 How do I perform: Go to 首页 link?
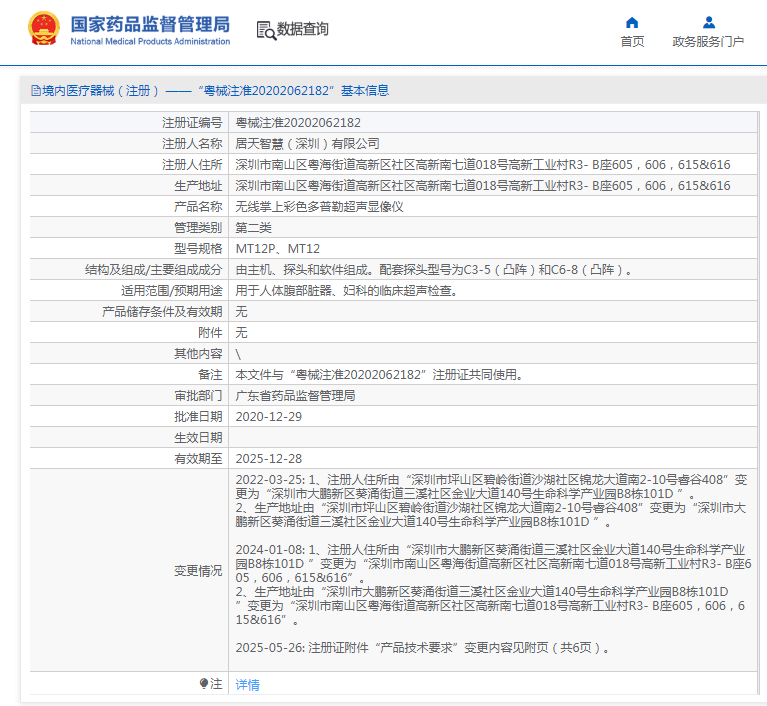click(632, 42)
